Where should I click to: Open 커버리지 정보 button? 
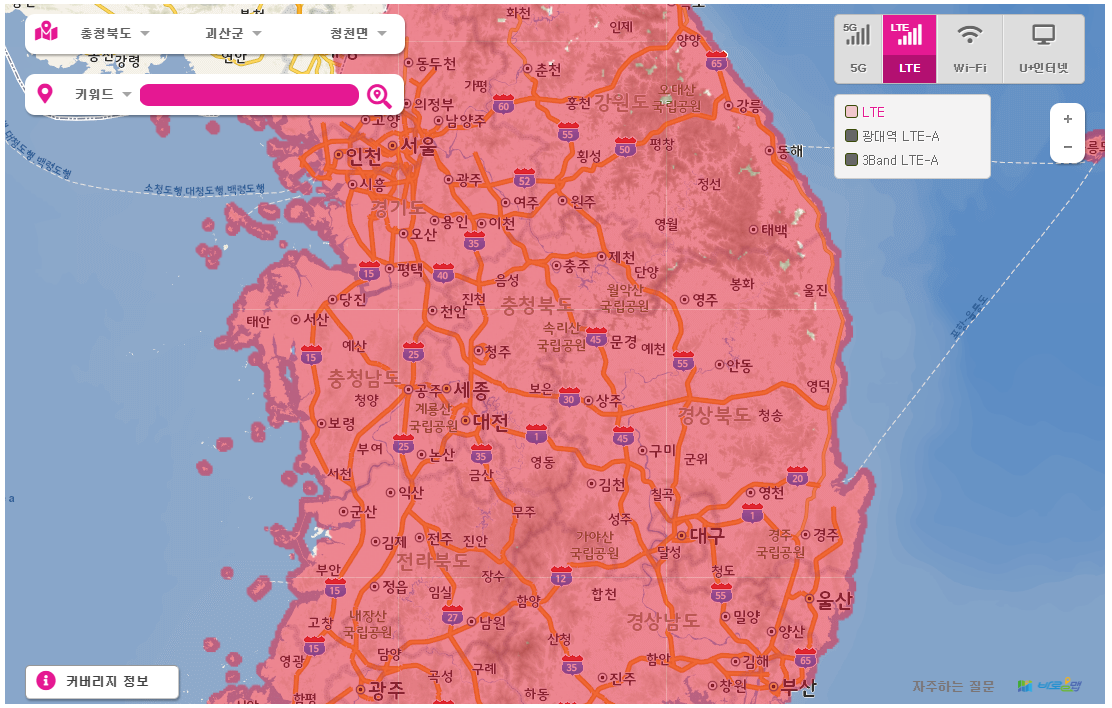tap(102, 682)
